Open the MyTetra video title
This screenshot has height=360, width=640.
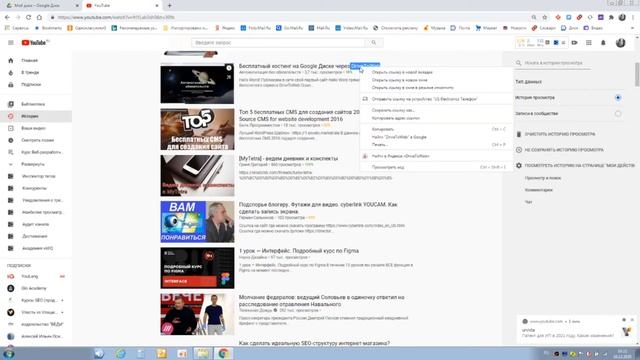point(288,158)
